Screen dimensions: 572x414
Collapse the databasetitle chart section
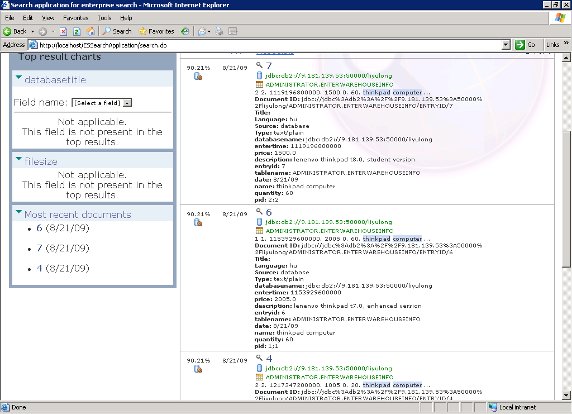point(19,78)
